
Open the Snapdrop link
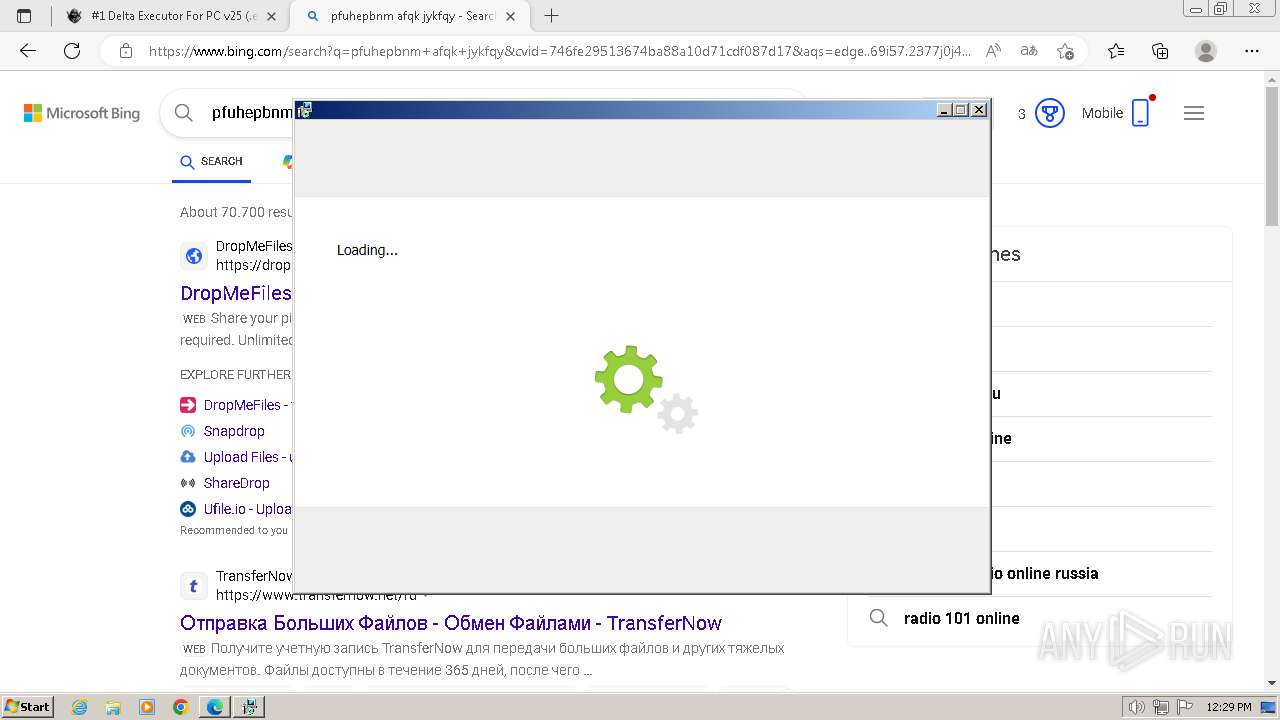click(234, 431)
